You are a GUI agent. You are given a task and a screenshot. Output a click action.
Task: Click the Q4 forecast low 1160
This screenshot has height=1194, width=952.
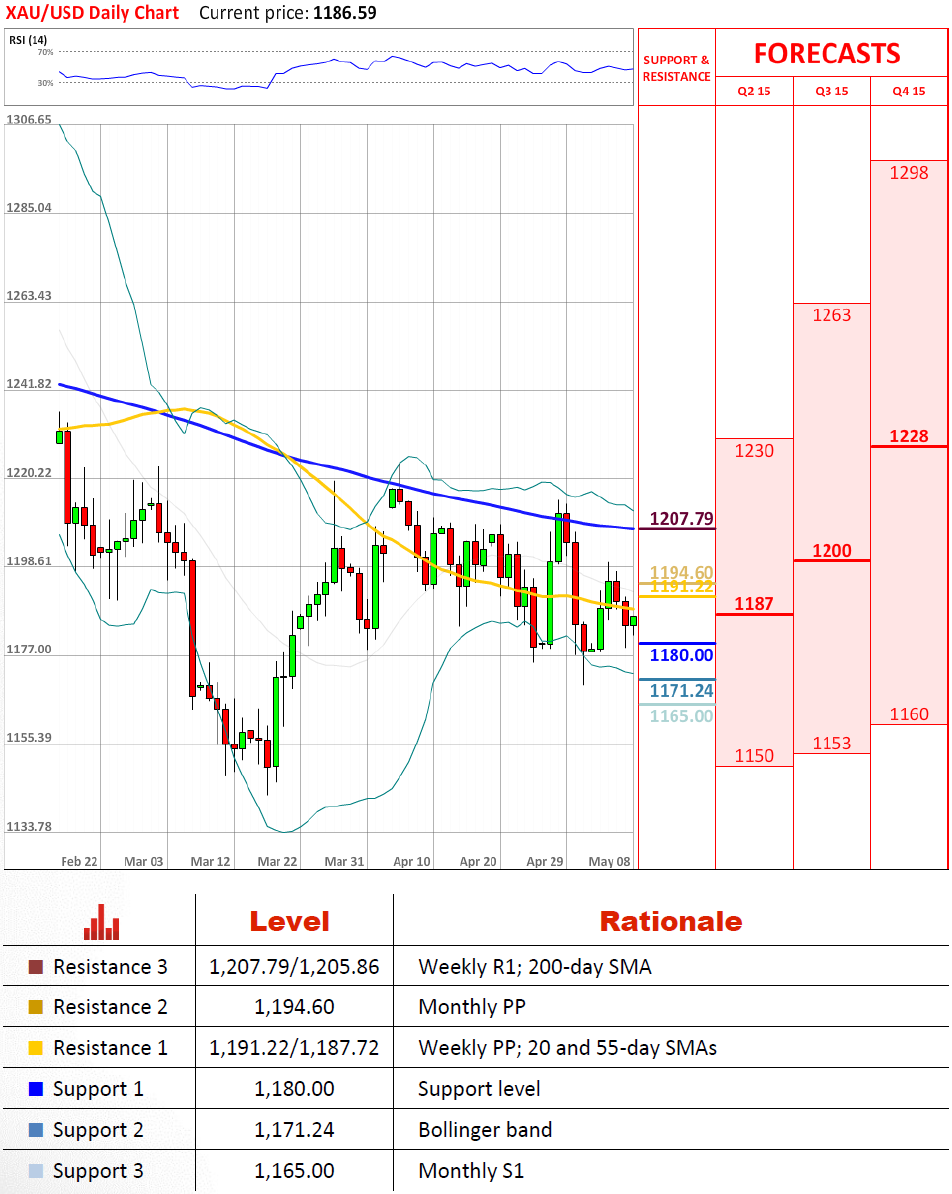tap(909, 714)
